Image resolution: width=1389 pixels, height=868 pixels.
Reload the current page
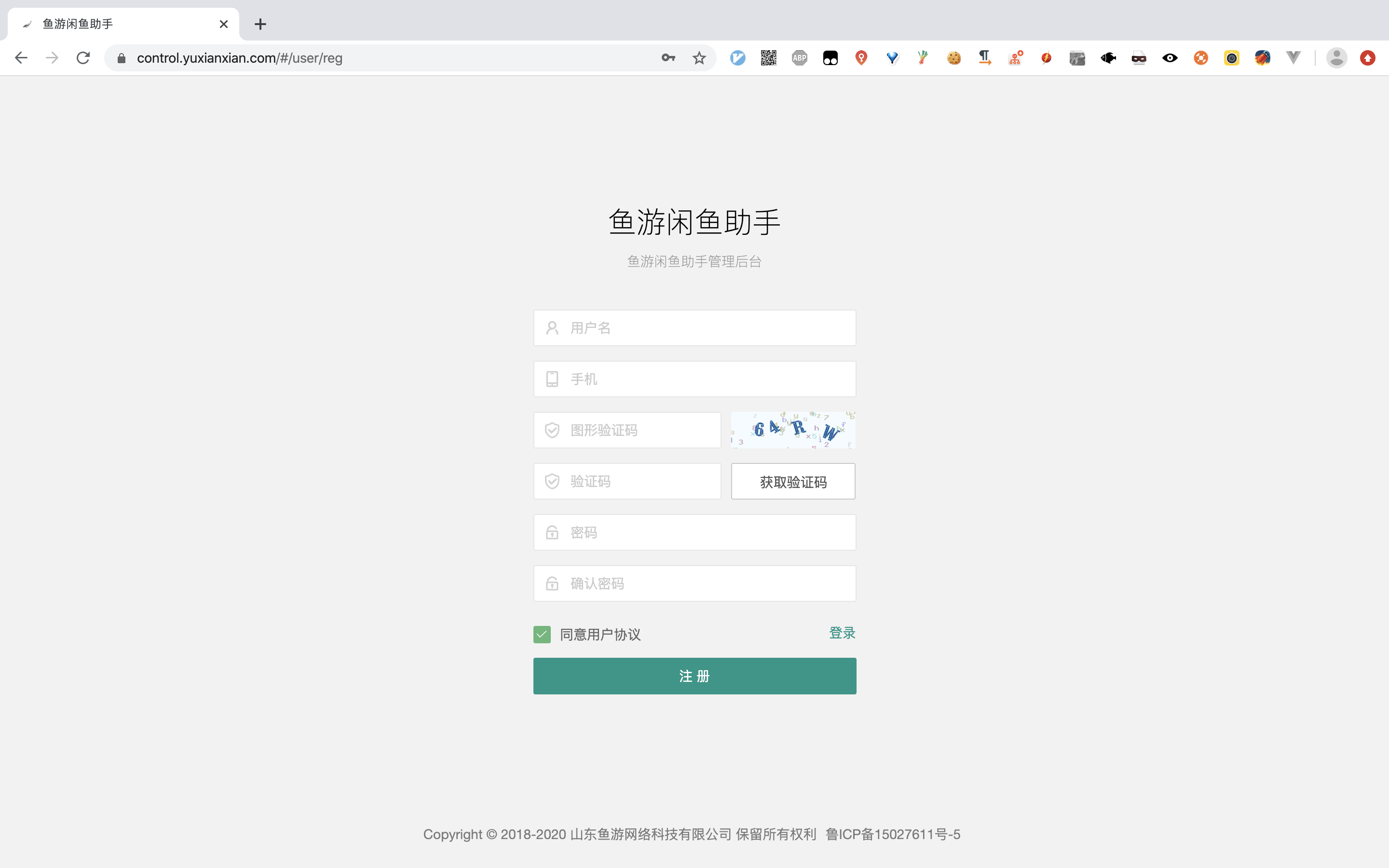83,58
